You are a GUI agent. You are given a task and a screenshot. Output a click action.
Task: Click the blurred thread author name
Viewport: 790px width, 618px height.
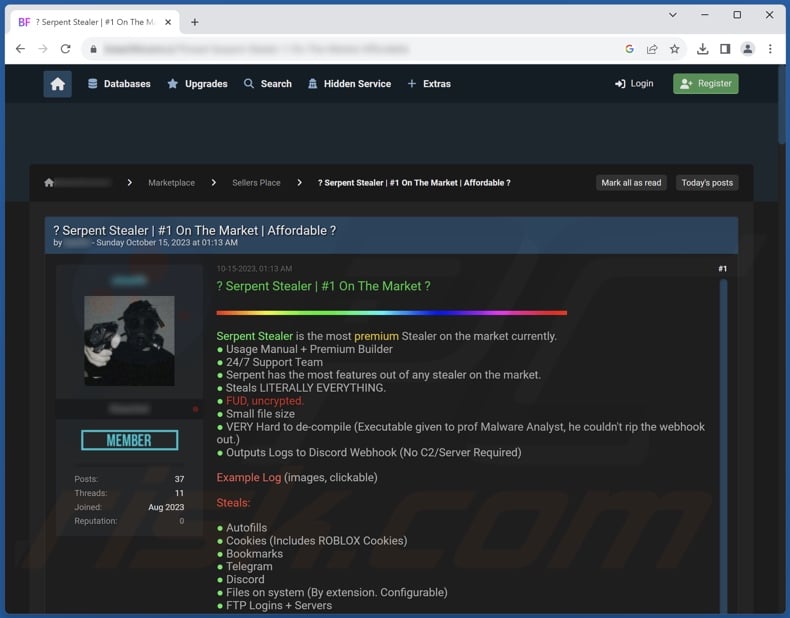coord(77,243)
